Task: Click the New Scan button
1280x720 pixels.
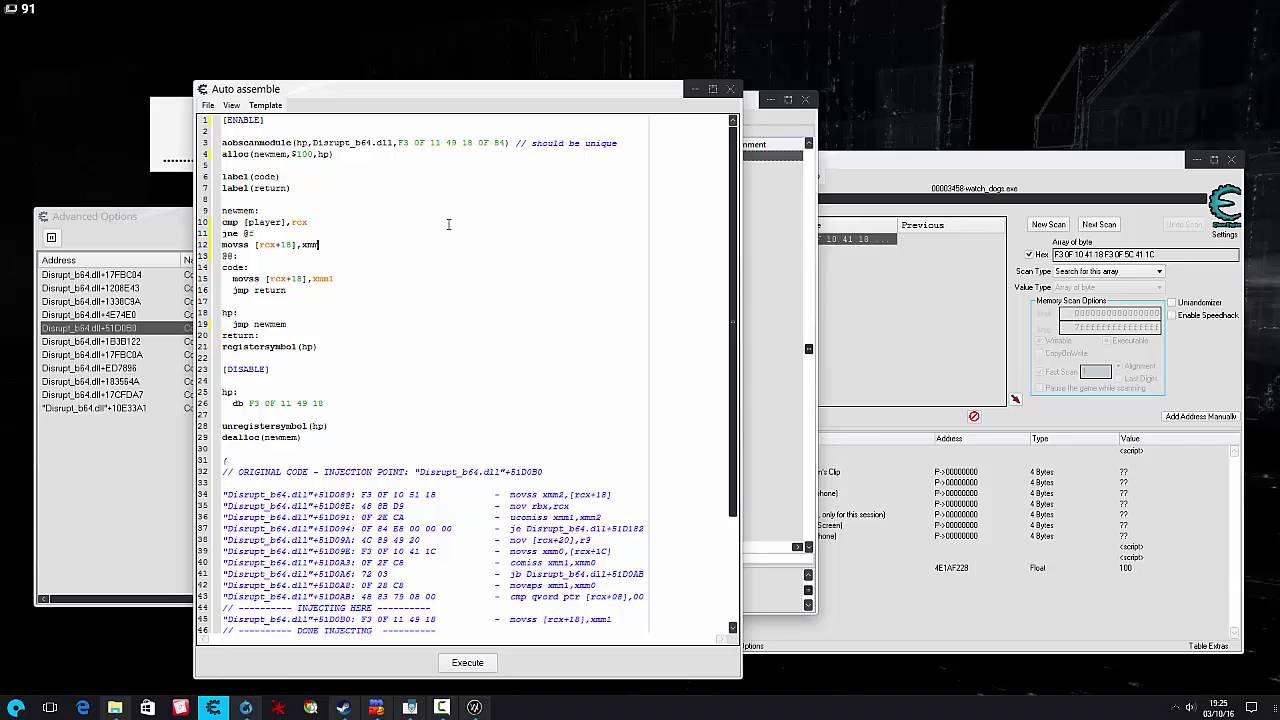Action: pos(1049,224)
